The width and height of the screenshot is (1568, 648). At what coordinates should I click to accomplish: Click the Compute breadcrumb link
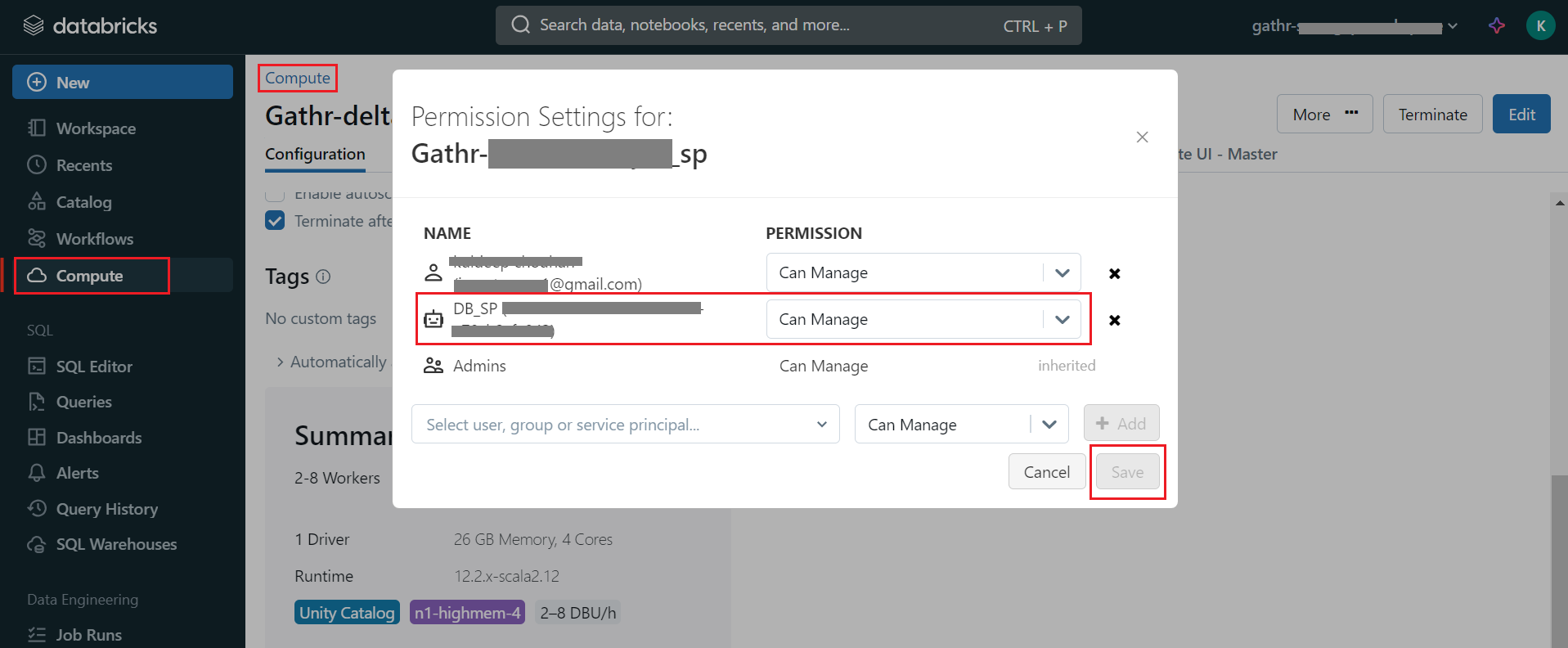coord(298,78)
